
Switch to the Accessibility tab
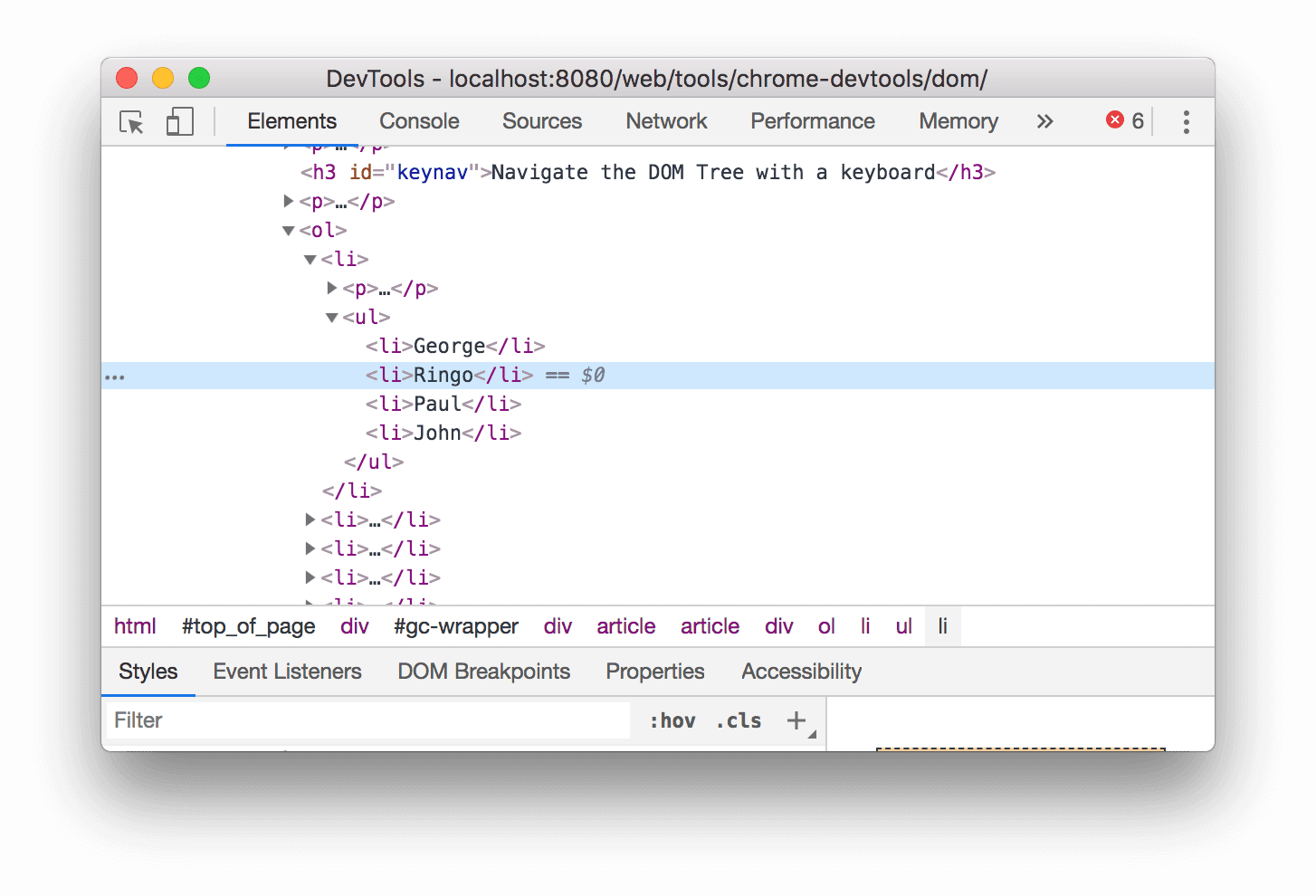click(801, 671)
